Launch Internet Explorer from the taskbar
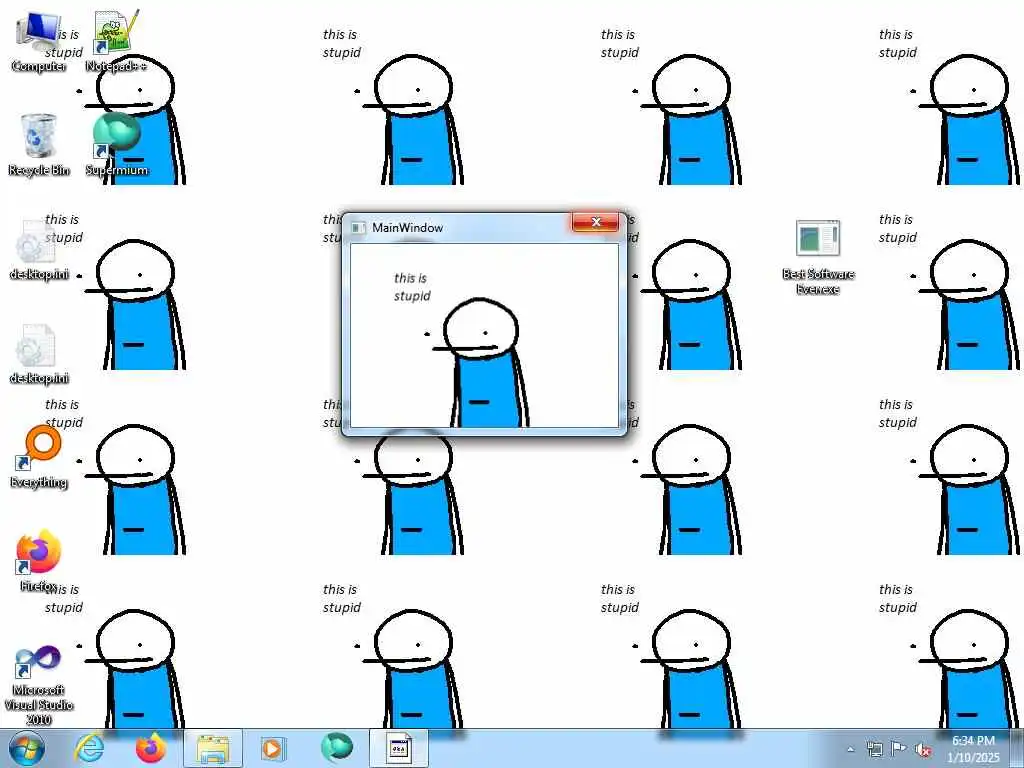Image resolution: width=1024 pixels, height=768 pixels. [x=89, y=748]
